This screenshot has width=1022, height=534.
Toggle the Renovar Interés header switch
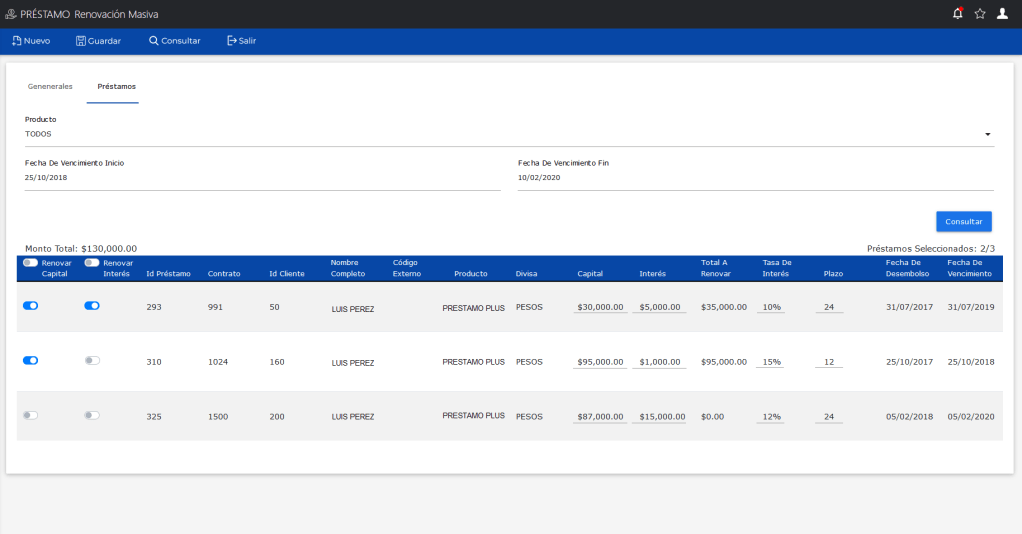pos(92,263)
